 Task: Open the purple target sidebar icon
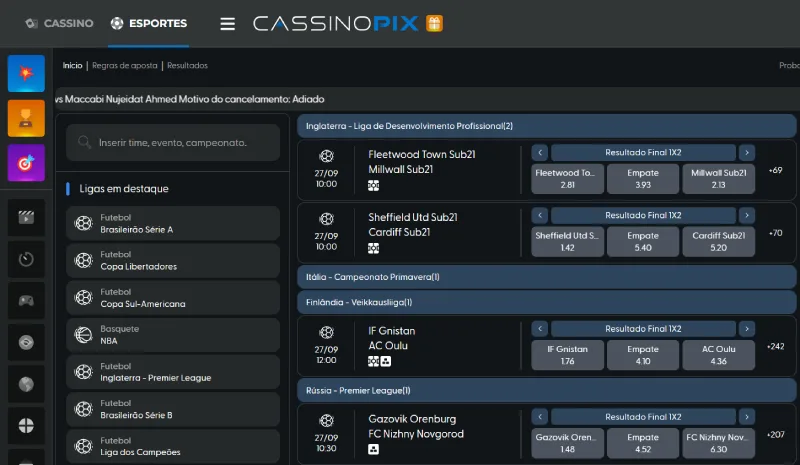[x=26, y=163]
